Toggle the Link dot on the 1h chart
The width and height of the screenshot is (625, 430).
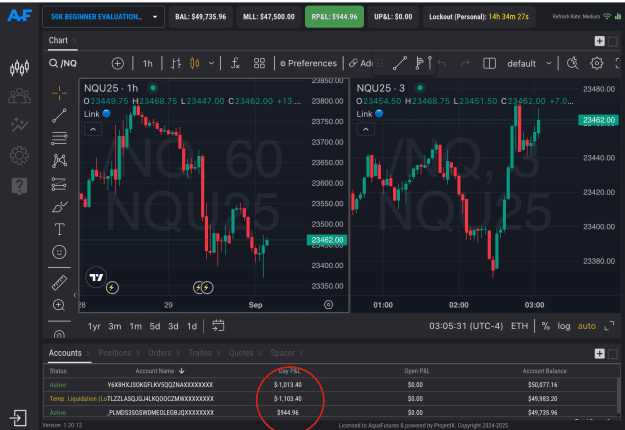point(106,114)
